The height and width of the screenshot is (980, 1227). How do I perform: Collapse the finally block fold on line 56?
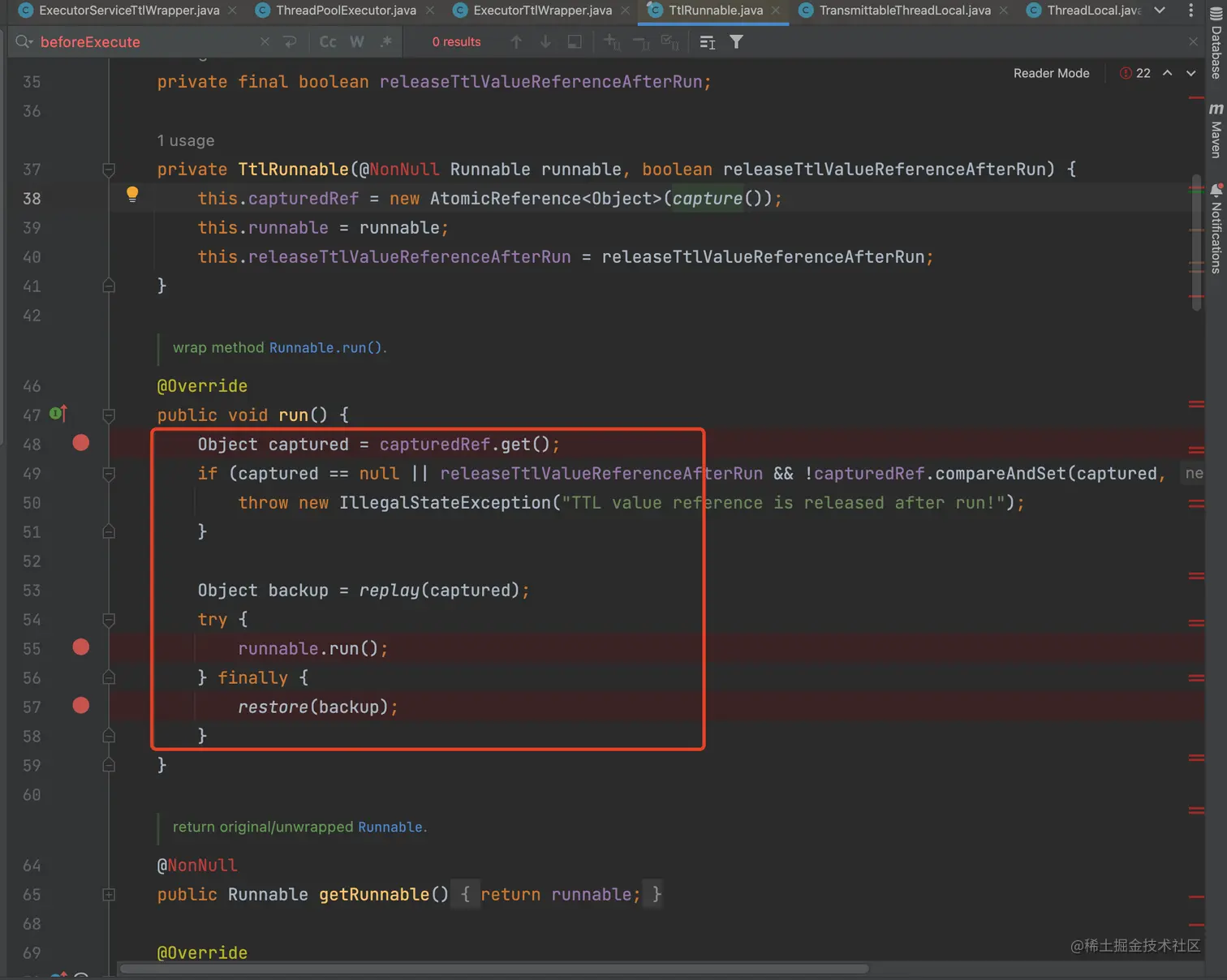(109, 677)
